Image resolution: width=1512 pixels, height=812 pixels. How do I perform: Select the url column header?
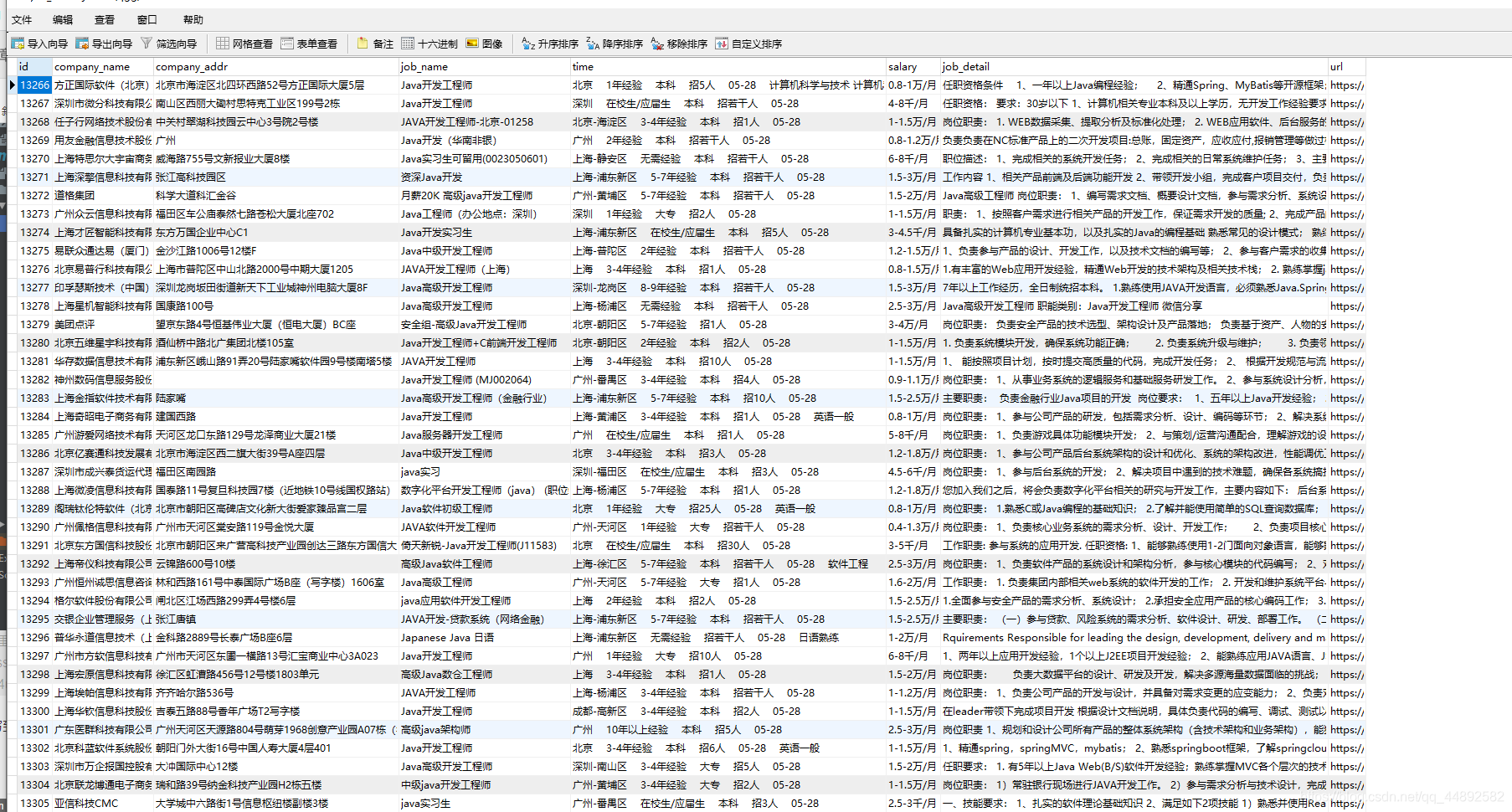(1347, 66)
